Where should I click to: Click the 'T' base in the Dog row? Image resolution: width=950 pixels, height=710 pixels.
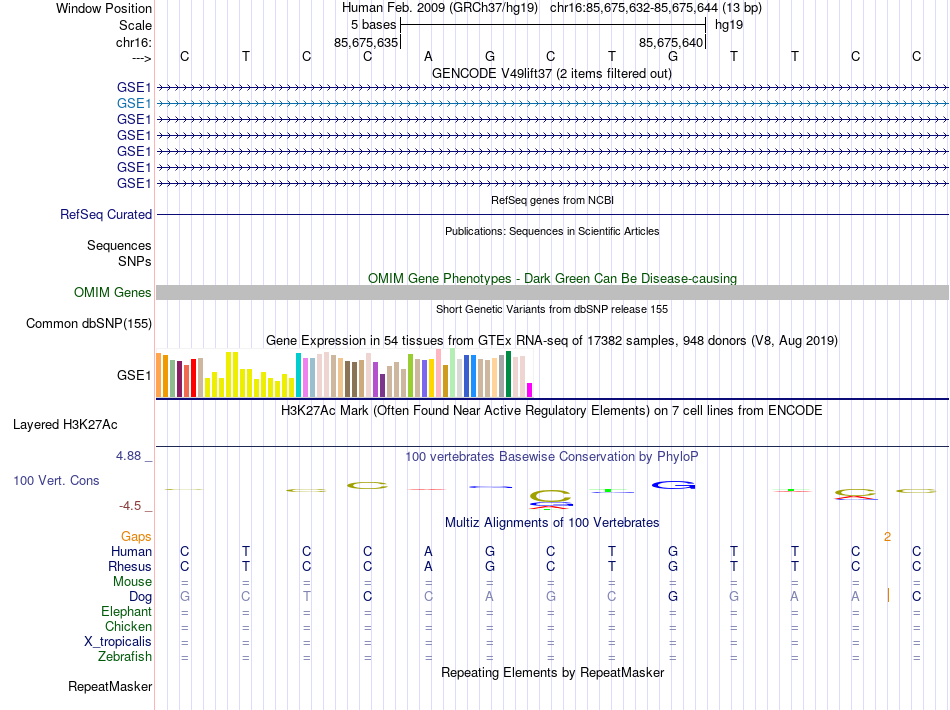[307, 596]
